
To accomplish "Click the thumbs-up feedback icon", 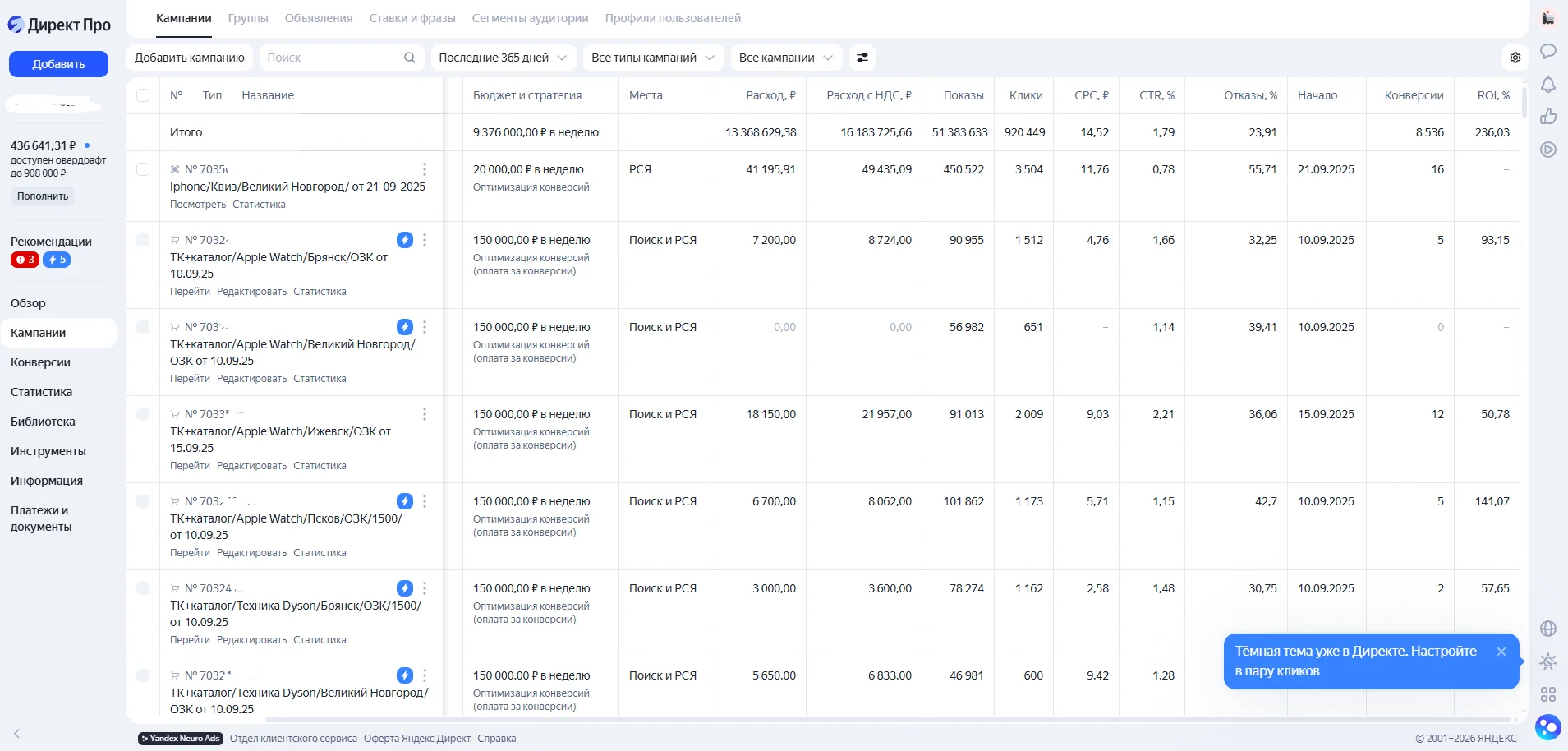I will coord(1548,117).
